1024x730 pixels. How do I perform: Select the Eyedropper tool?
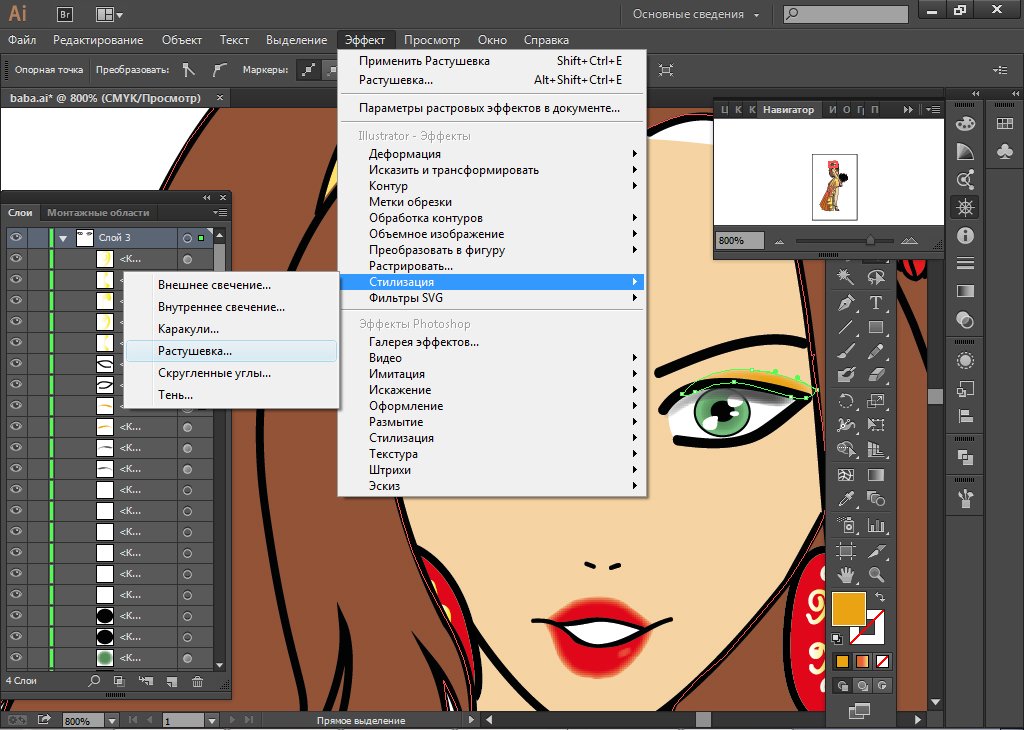pos(846,500)
